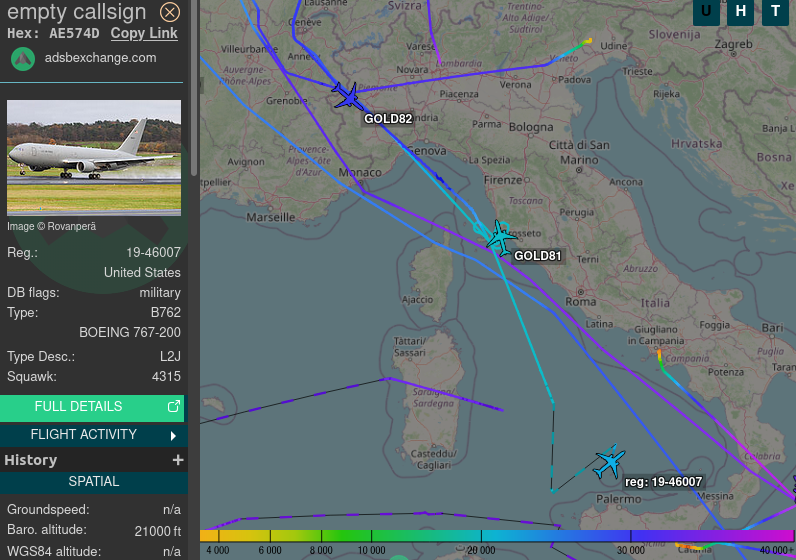Click the BOEING 767-200 text
This screenshot has width=796, height=560.
tap(130, 333)
